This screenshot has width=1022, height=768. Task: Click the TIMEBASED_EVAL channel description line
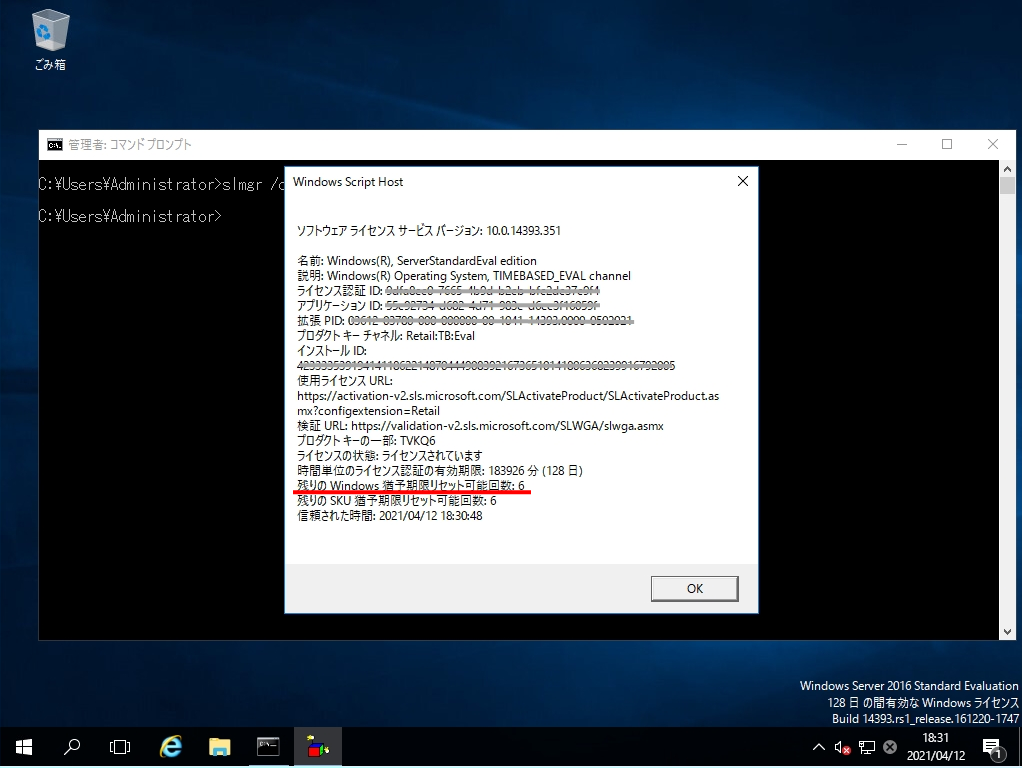464,276
